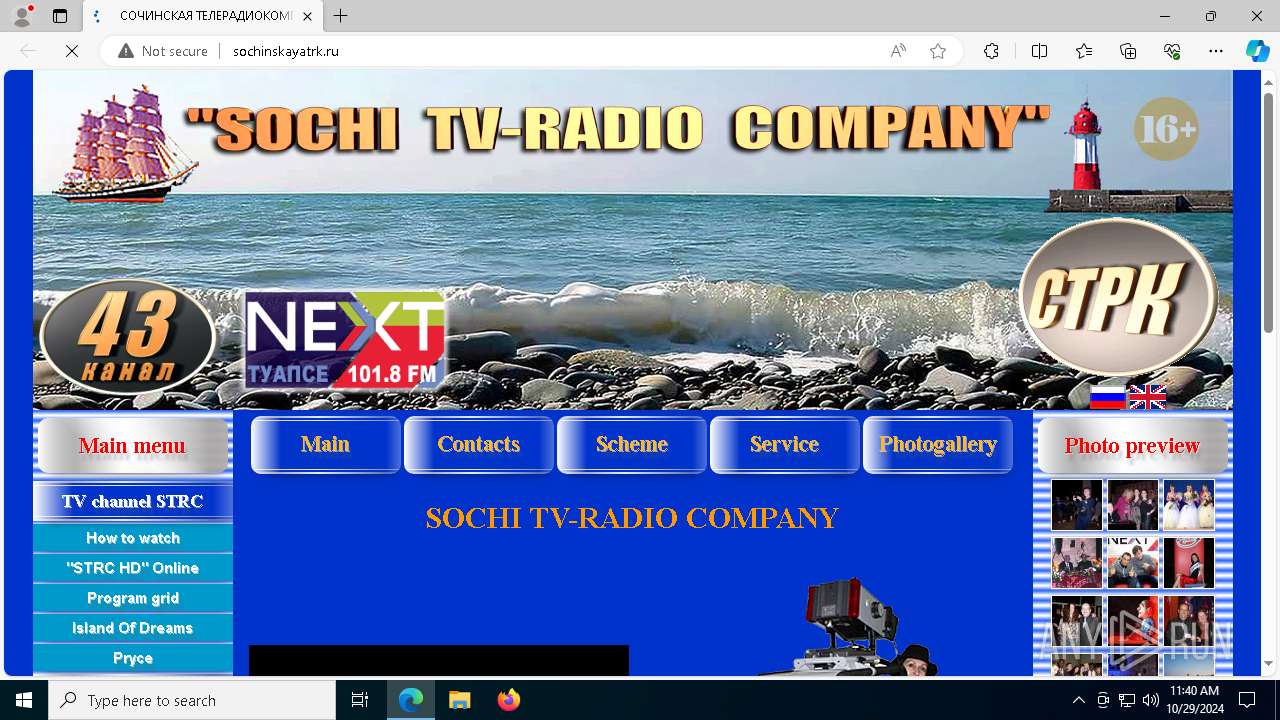Open Copilot sidebar icon
The width and height of the screenshot is (1280, 720).
(x=1257, y=51)
